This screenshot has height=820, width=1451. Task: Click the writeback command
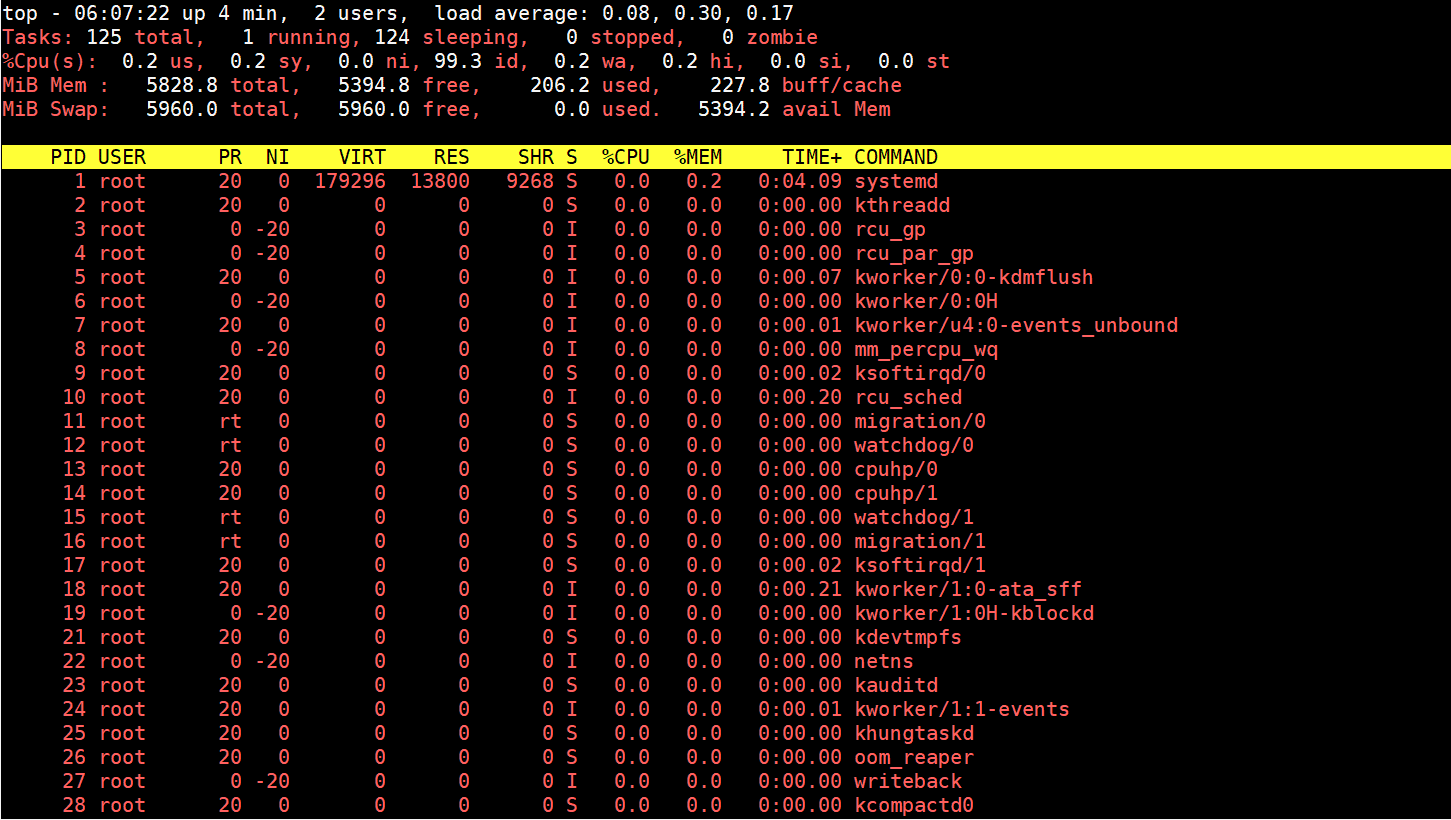[x=908, y=781]
